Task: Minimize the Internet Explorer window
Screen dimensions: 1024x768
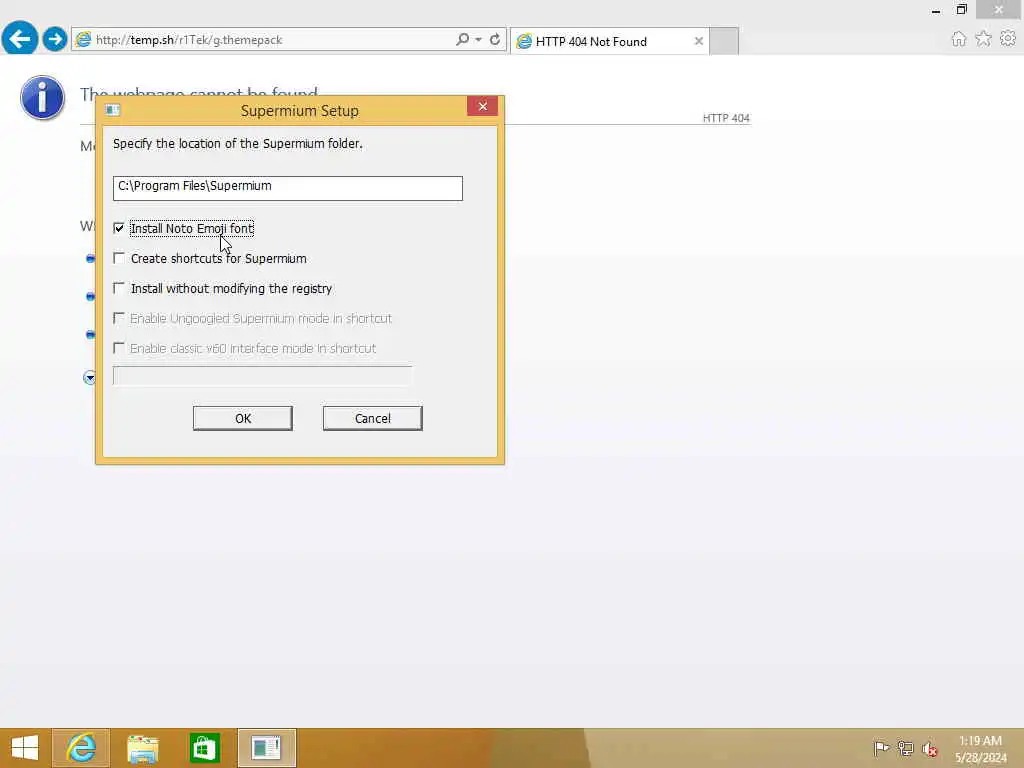Action: click(935, 10)
